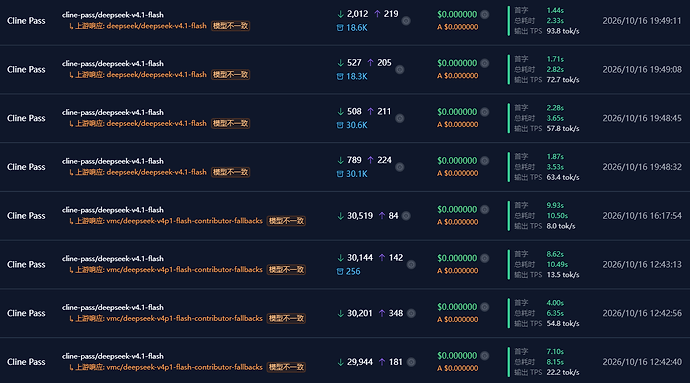
Task: Click 模型不一致 badge in 19:48:32 row
Action: (231, 172)
